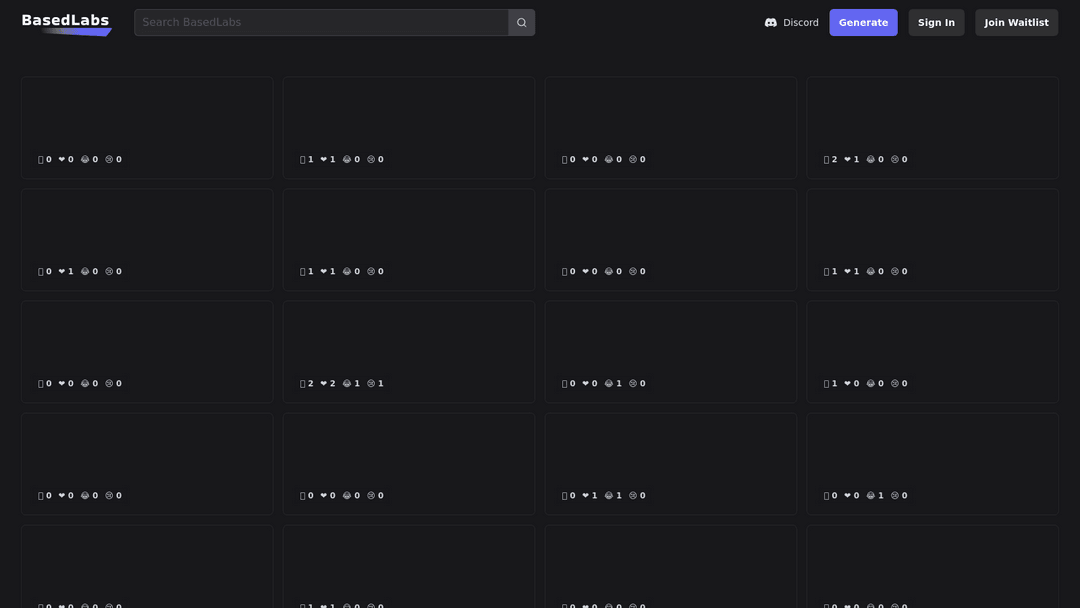Viewport: 1080px width, 608px height.
Task: Click the Join Waitlist button
Action: pos(1016,23)
